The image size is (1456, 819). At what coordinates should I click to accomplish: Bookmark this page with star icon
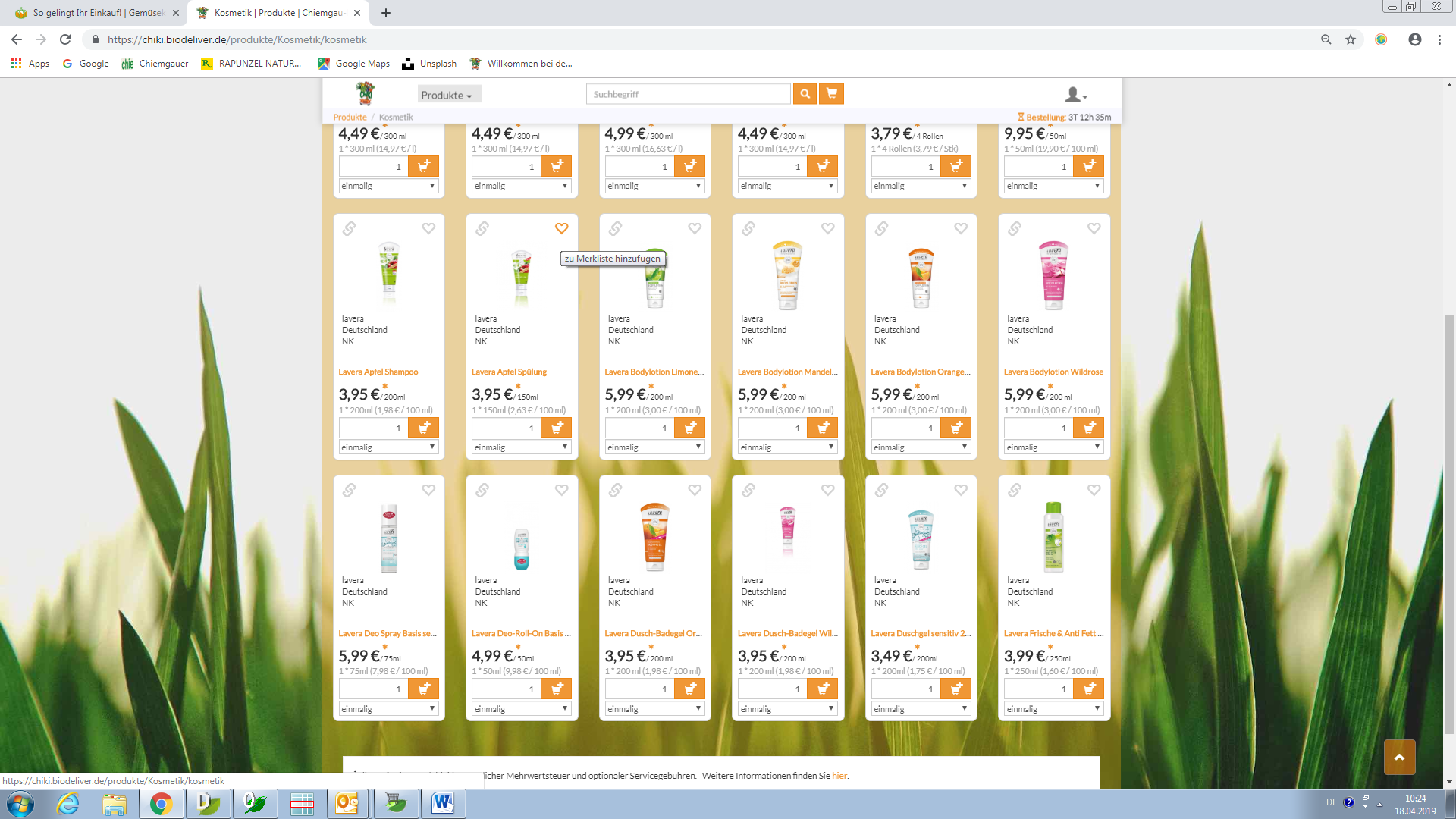point(1351,39)
